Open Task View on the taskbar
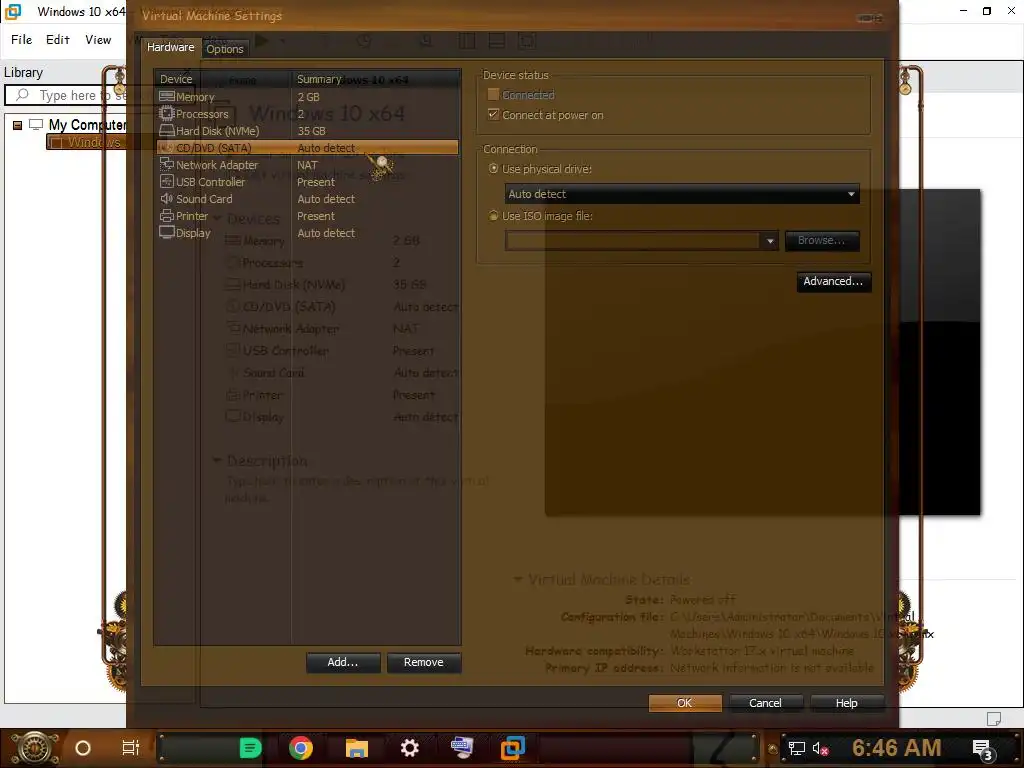This screenshot has width=1024, height=768. pyautogui.click(x=131, y=748)
